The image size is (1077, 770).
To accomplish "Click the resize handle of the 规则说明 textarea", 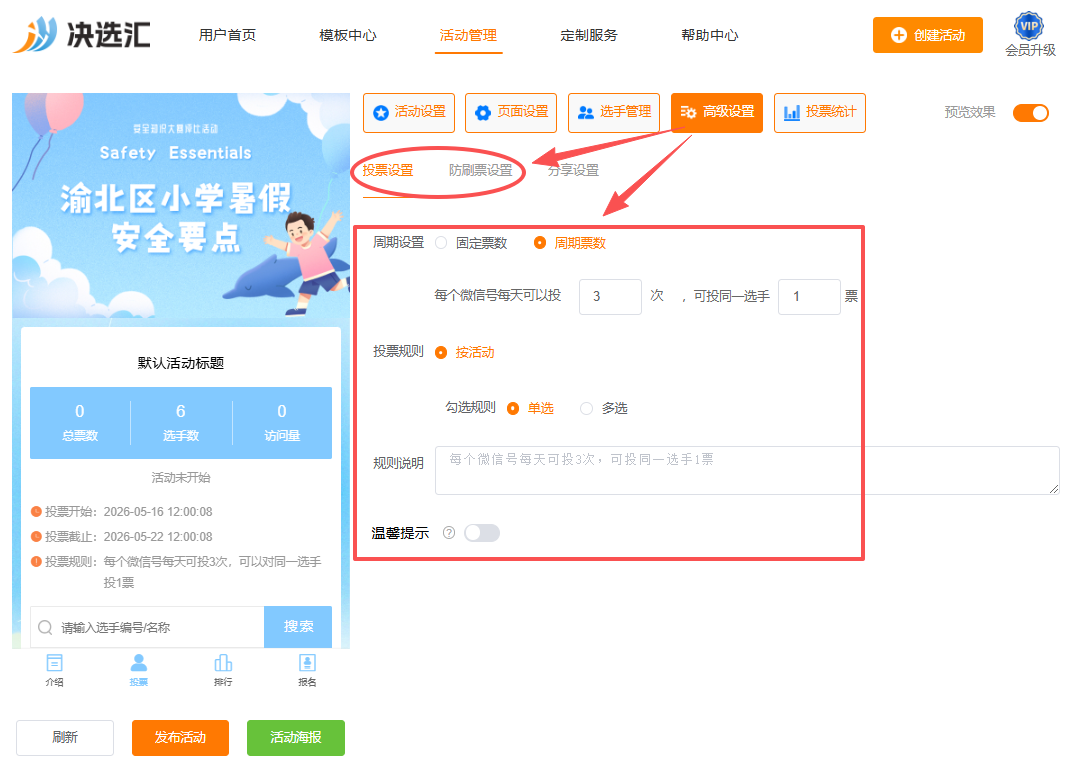I will pos(1054,488).
